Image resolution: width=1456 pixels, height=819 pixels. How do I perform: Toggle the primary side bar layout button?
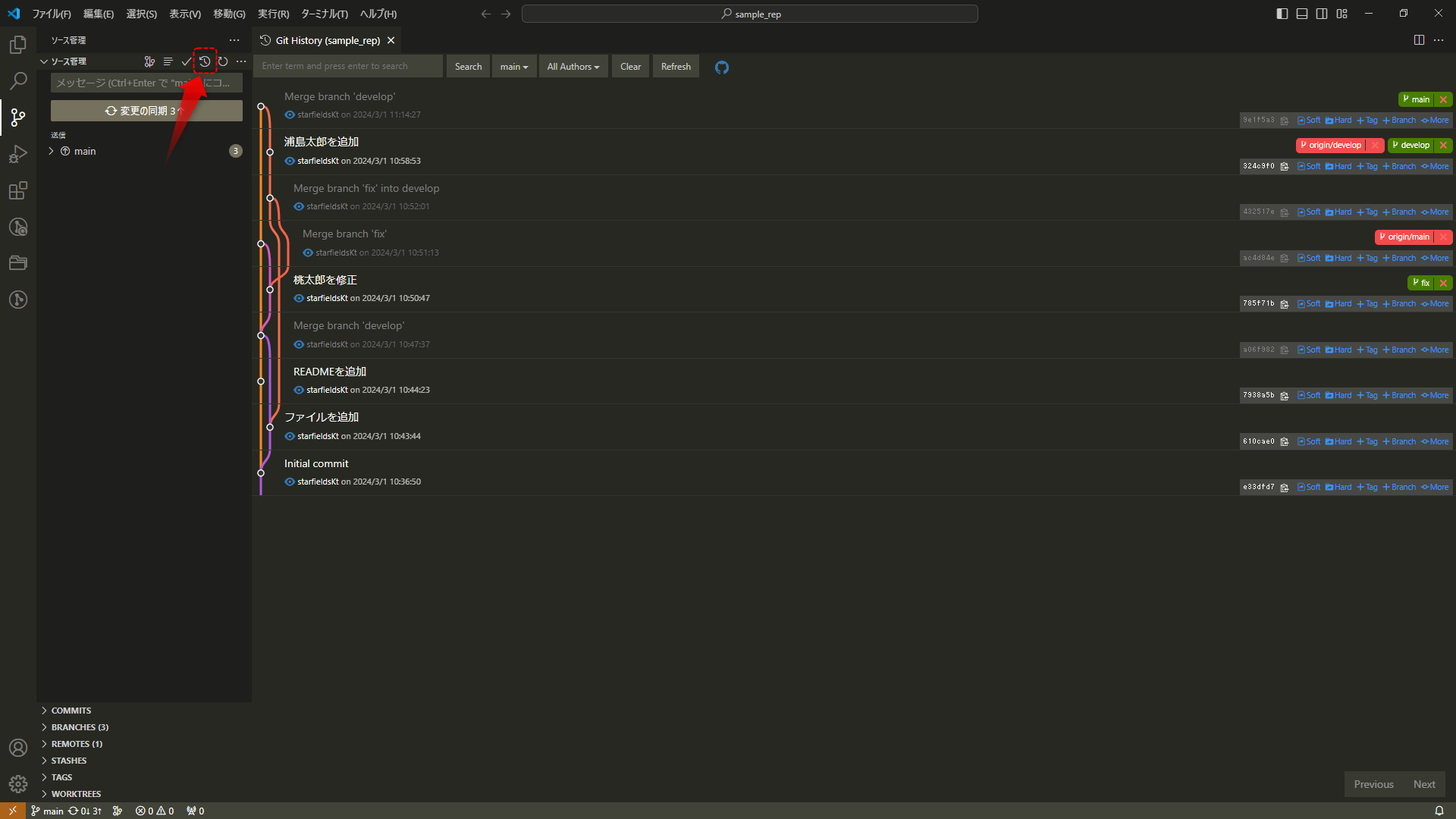click(1282, 14)
